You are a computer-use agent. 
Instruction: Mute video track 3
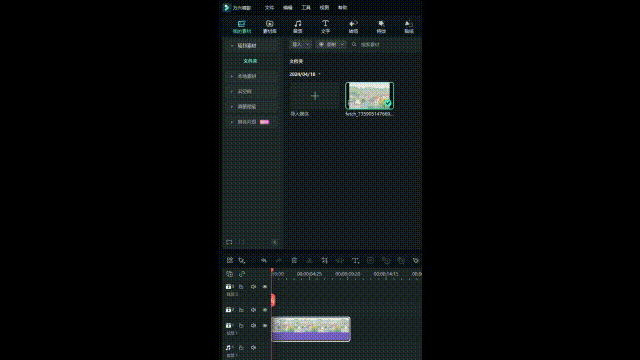253,287
